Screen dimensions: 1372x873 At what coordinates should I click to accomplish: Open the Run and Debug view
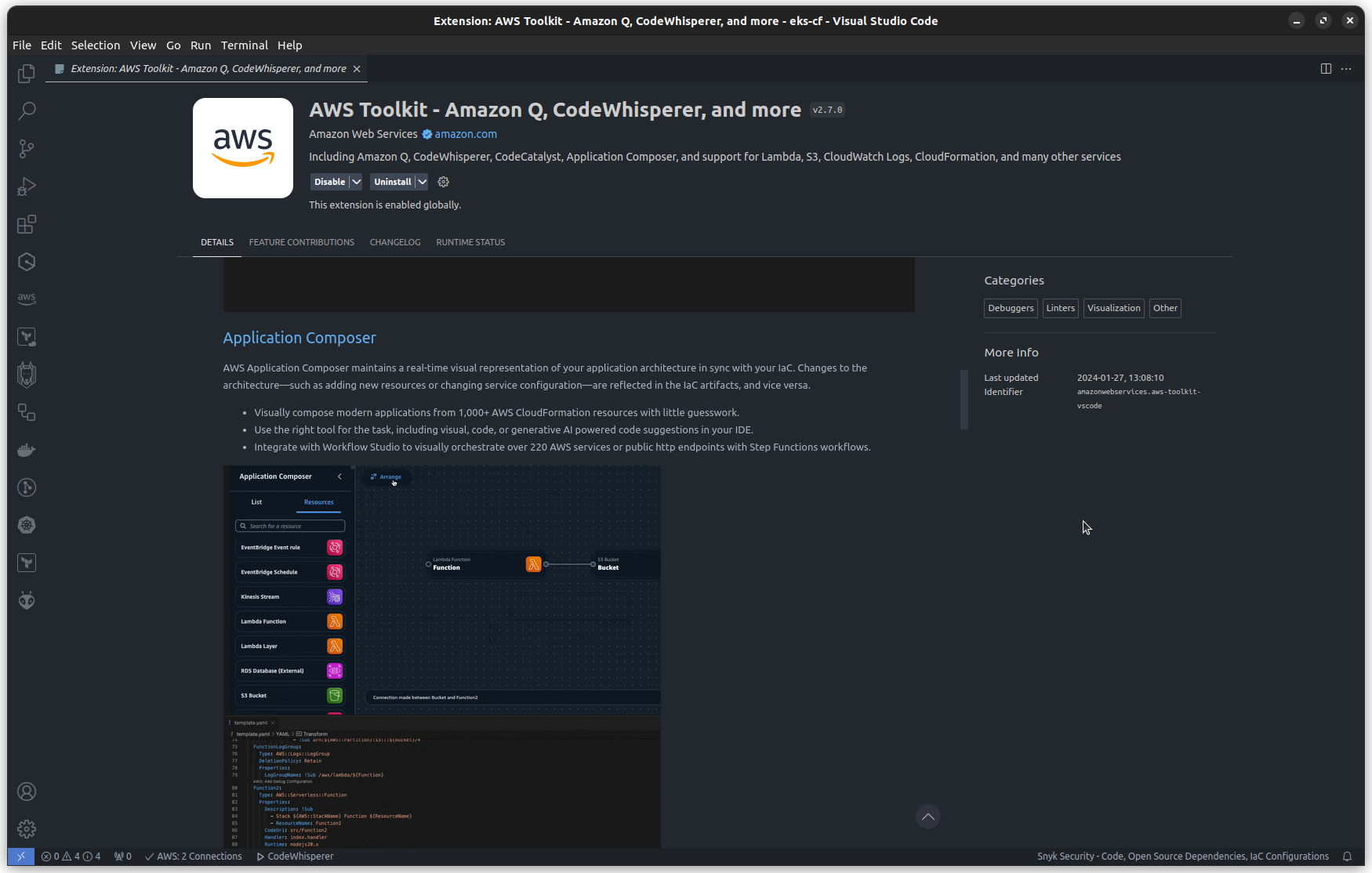point(27,187)
